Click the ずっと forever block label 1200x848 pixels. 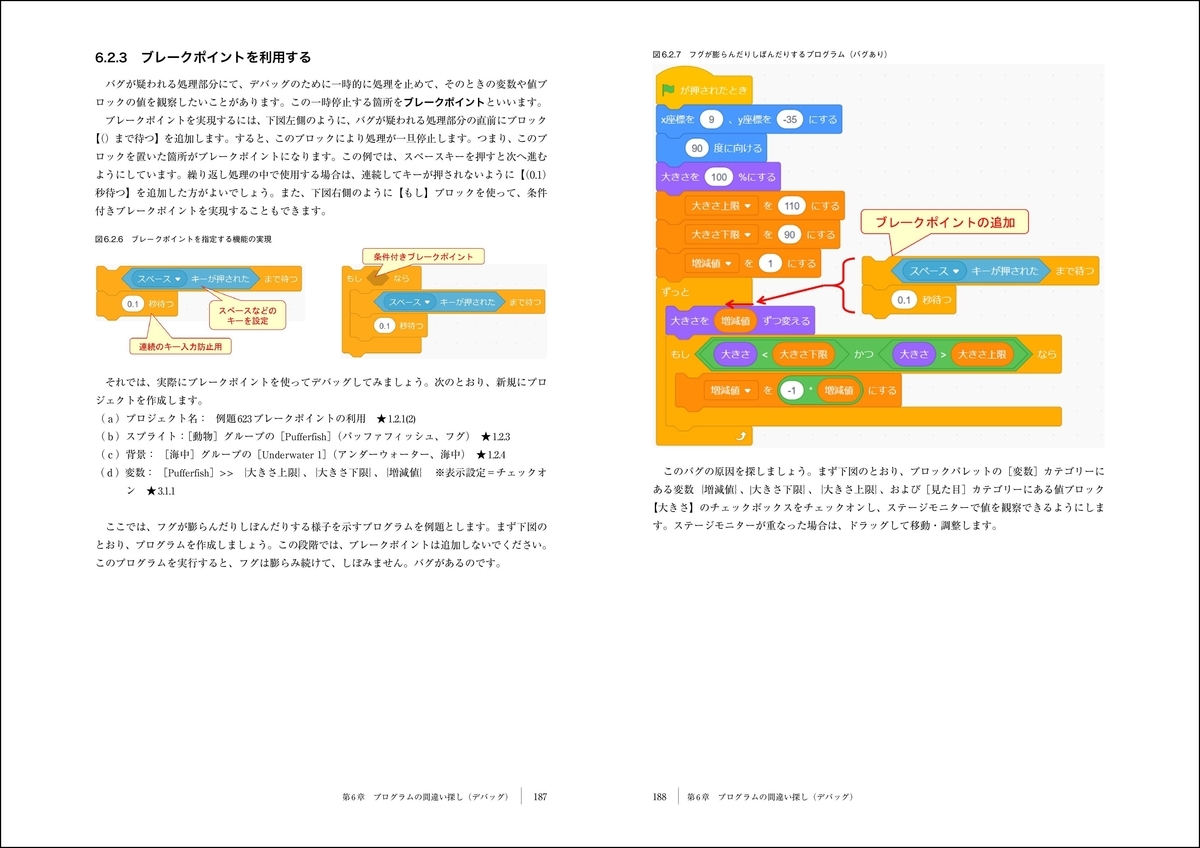point(676,292)
